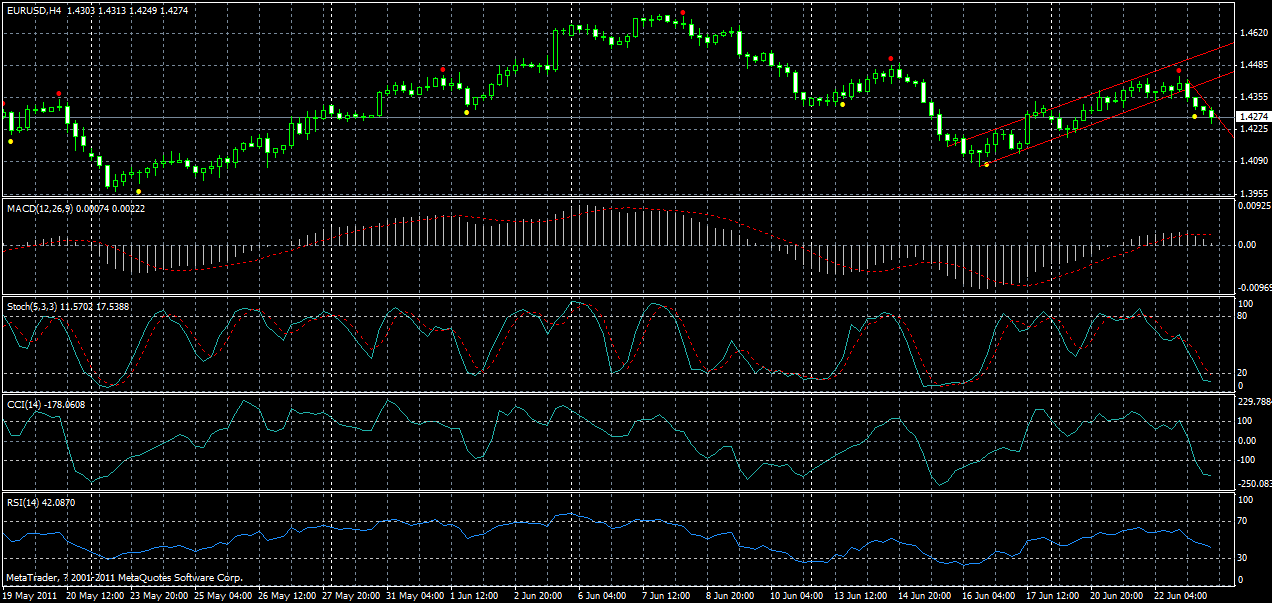This screenshot has width=1272, height=603.
Task: Click the 0.00925 MACD scale value
Action: click(1254, 205)
